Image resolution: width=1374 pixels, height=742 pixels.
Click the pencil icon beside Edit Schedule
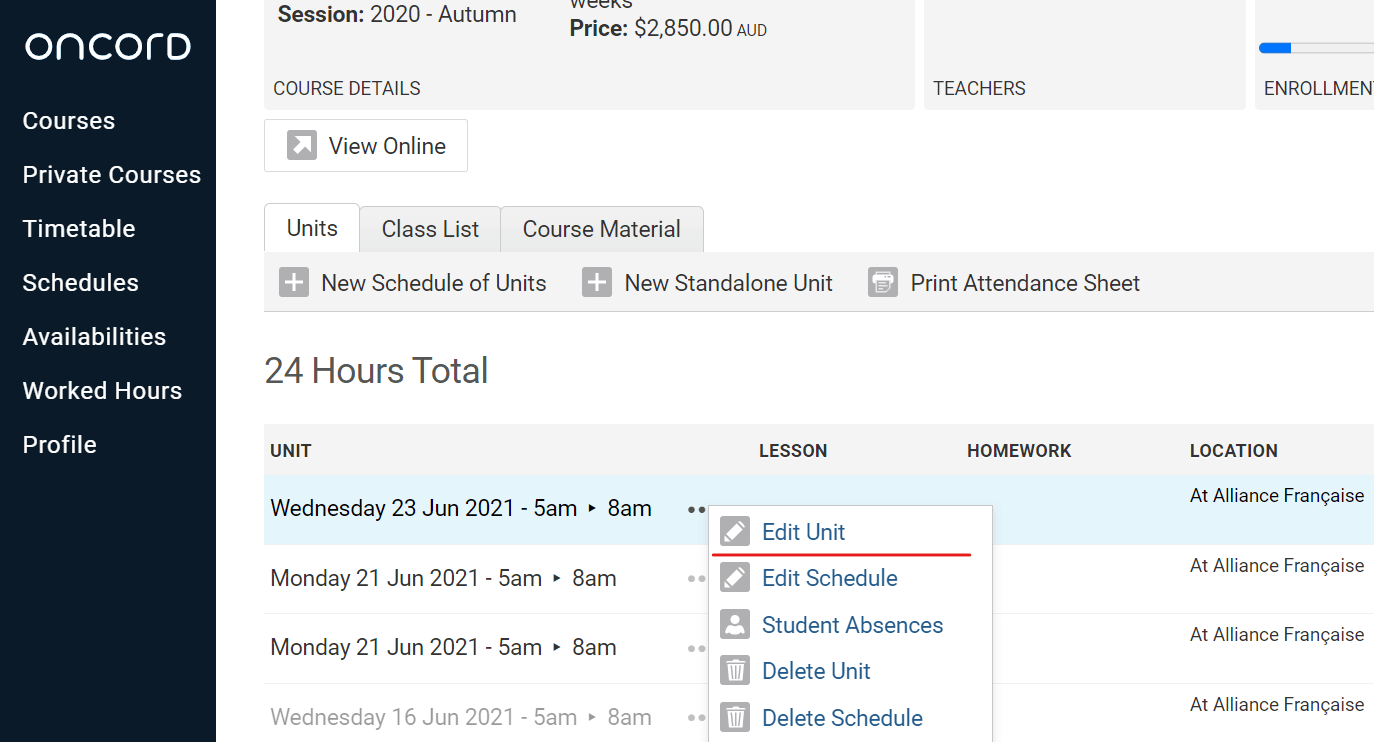click(x=735, y=578)
